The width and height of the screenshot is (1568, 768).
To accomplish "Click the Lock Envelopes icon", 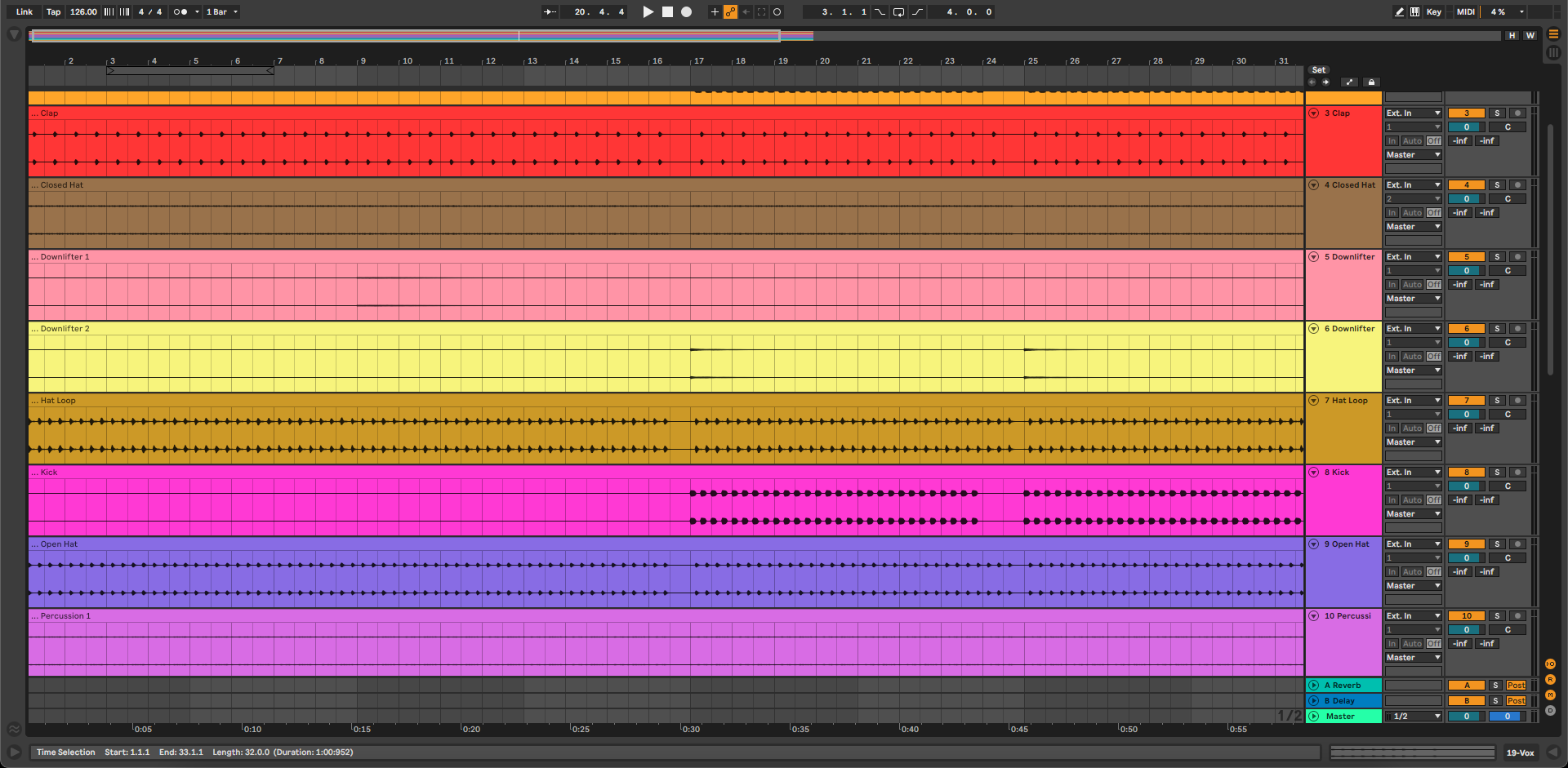I will tap(1371, 82).
